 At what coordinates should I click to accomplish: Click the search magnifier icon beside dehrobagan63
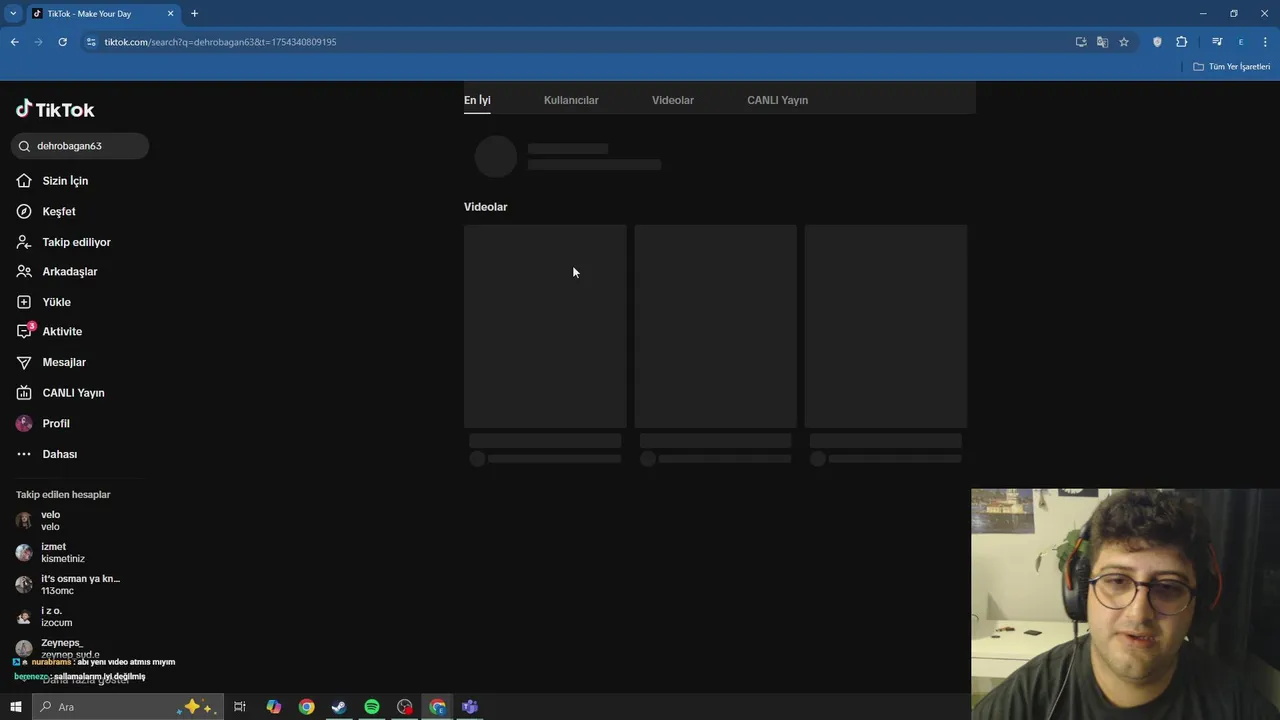coord(24,146)
